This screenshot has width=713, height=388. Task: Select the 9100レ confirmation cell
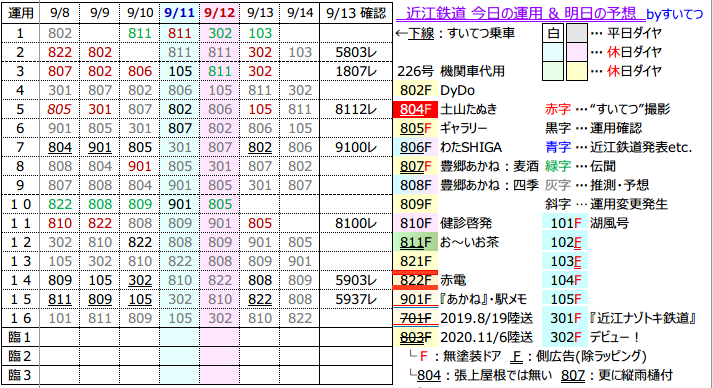[x=356, y=147]
